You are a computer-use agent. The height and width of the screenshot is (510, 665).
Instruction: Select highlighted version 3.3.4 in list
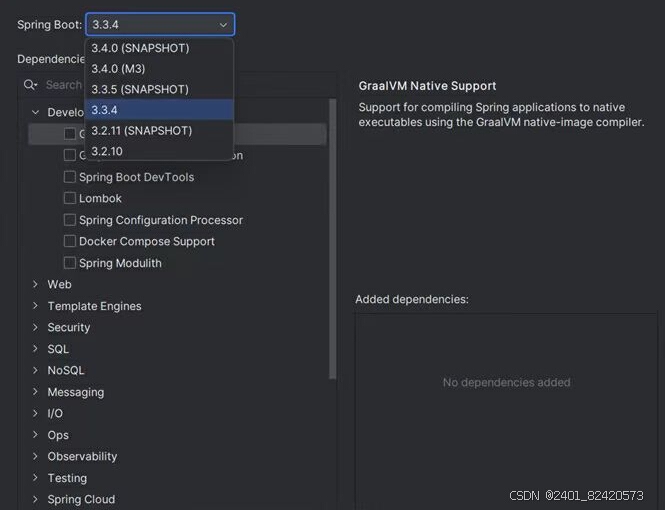pyautogui.click(x=159, y=110)
